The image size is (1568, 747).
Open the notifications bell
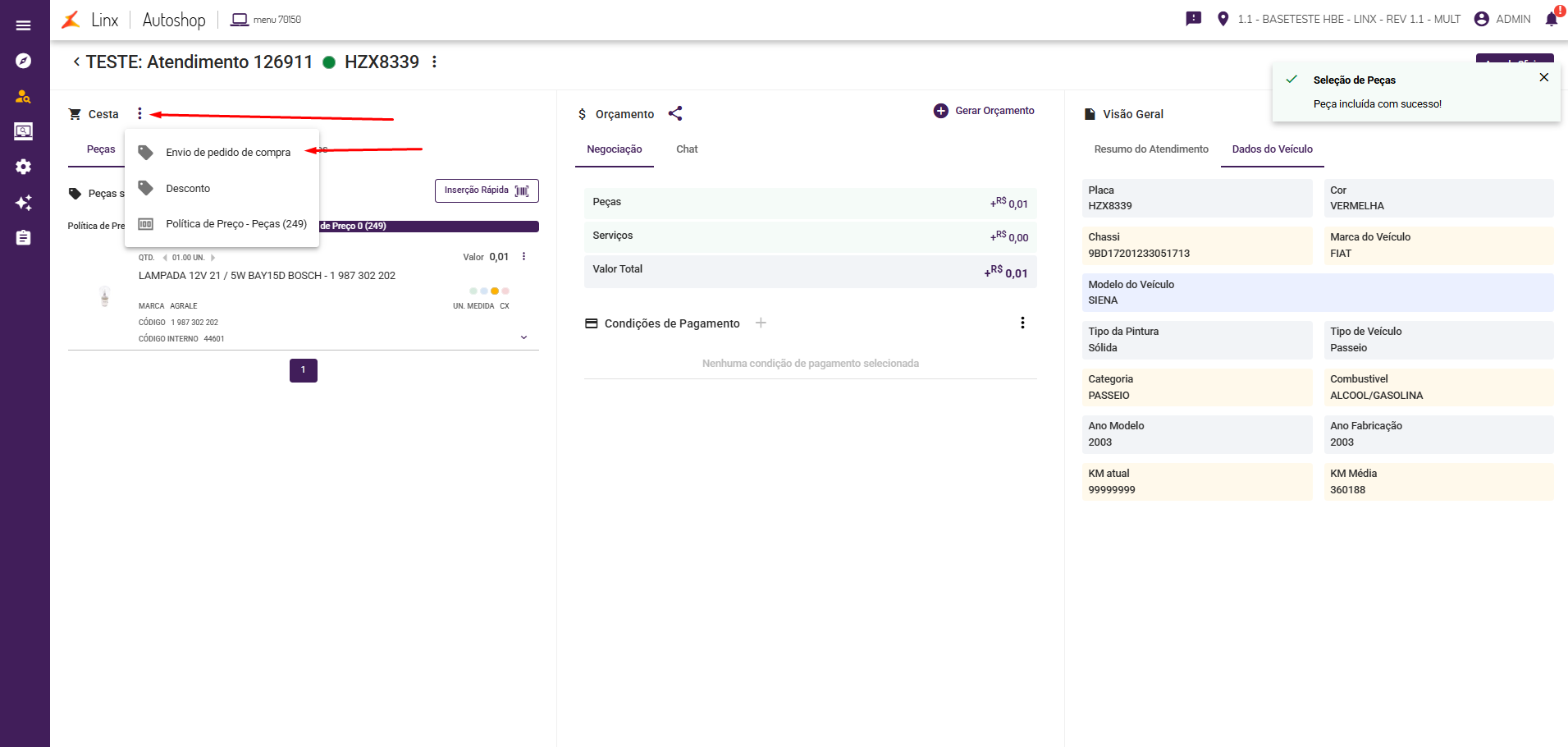(1551, 19)
